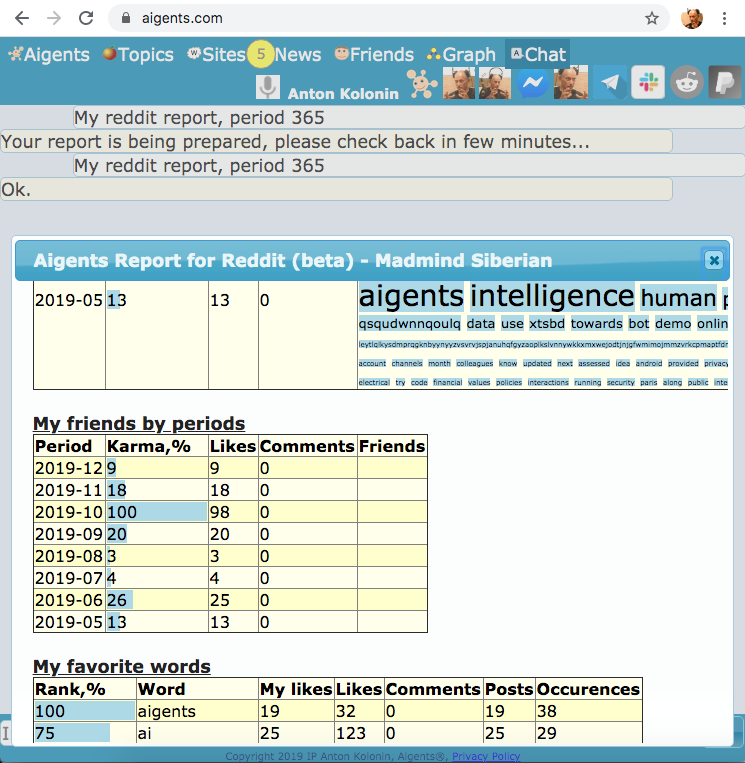Viewport: 745px width, 763px height.
Task: Click the word 'intelligence' in the tag cloud
Action: 552,296
